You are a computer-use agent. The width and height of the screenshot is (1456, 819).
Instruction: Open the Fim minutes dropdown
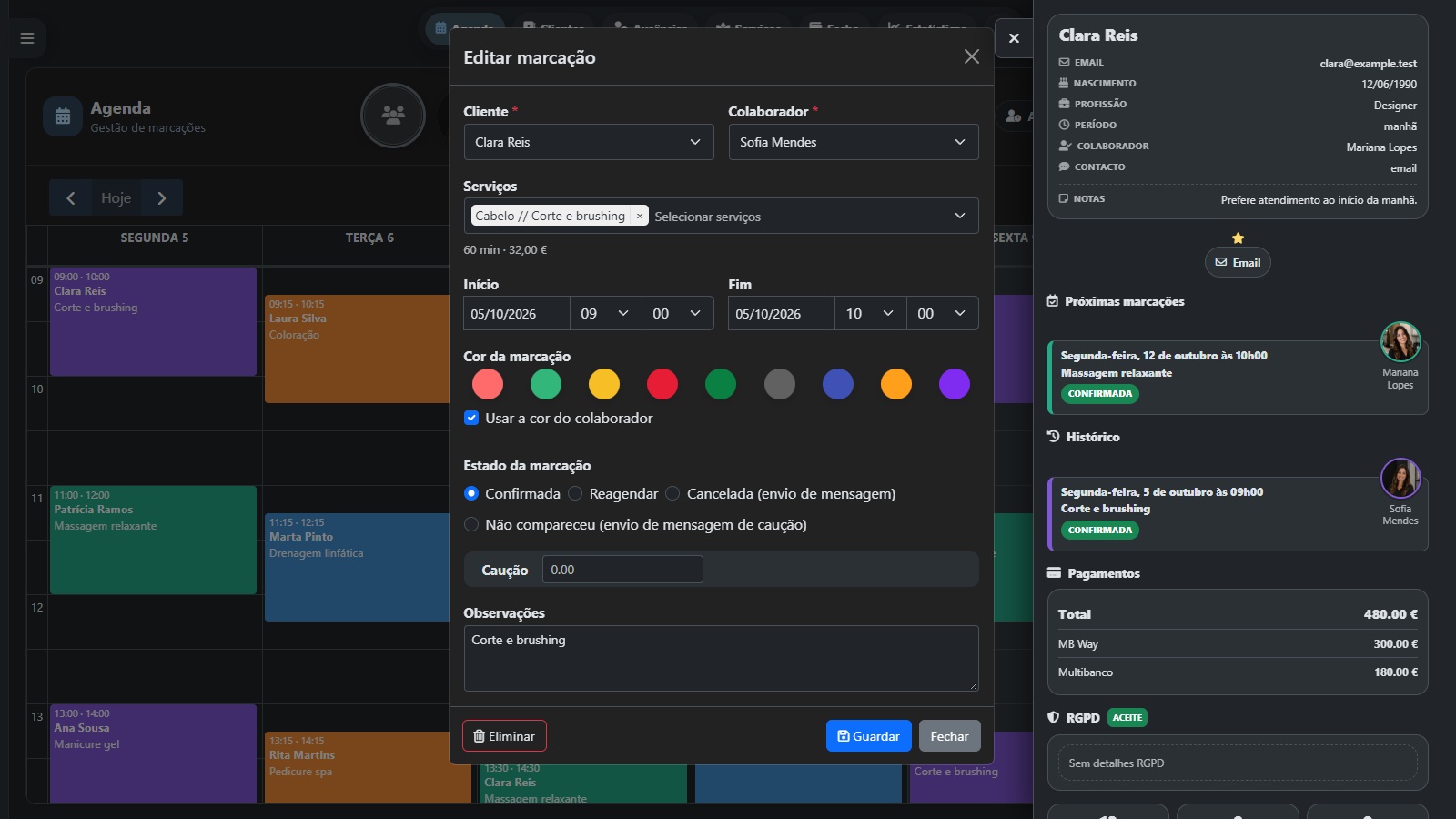[942, 313]
